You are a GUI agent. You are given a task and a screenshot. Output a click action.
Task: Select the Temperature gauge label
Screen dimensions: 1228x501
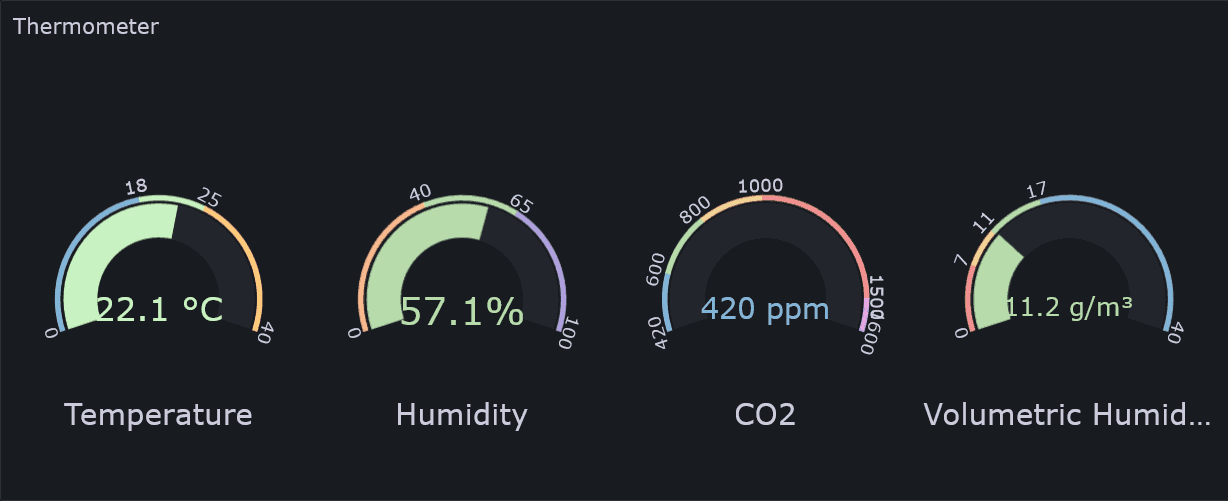pos(158,415)
